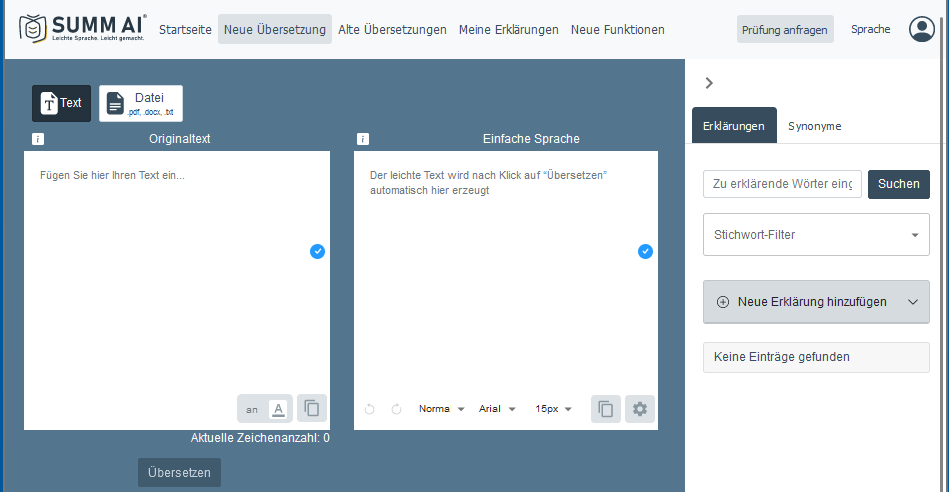Open the Arial font family dropdown
The width and height of the screenshot is (949, 492).
pyautogui.click(x=497, y=409)
